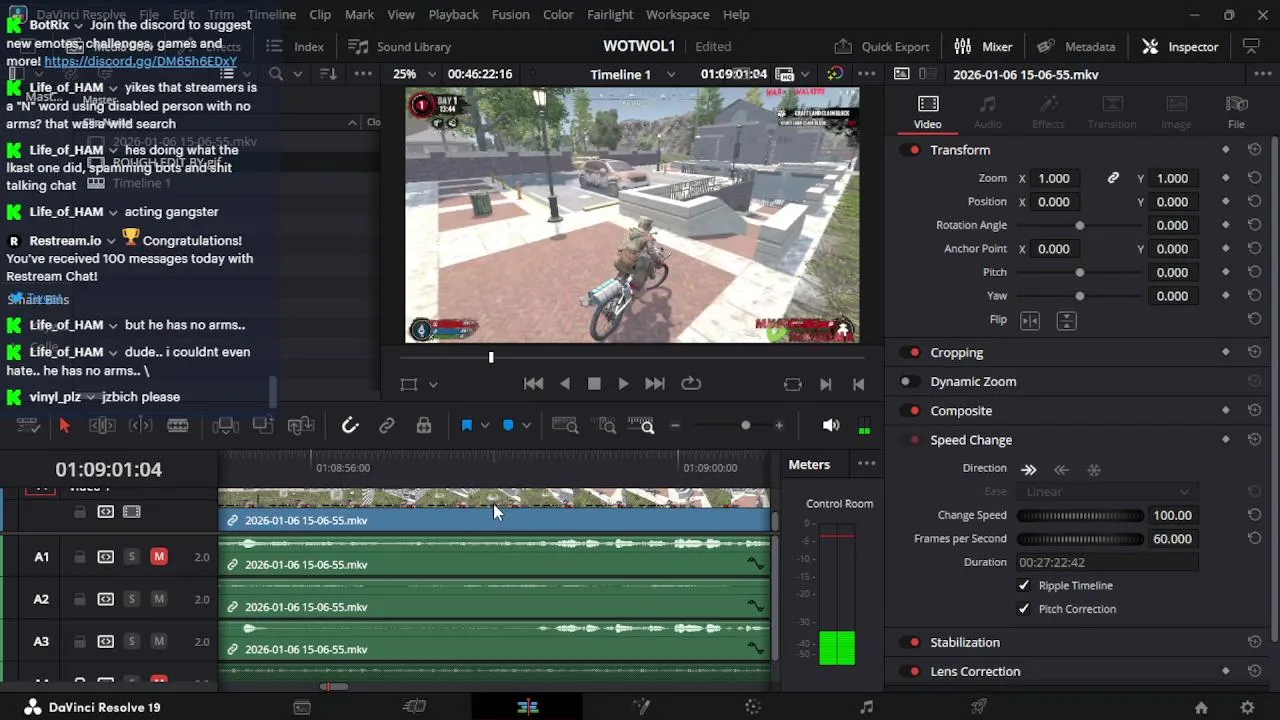Image resolution: width=1280 pixels, height=720 pixels.
Task: Open the Color page icon
Action: (753, 707)
